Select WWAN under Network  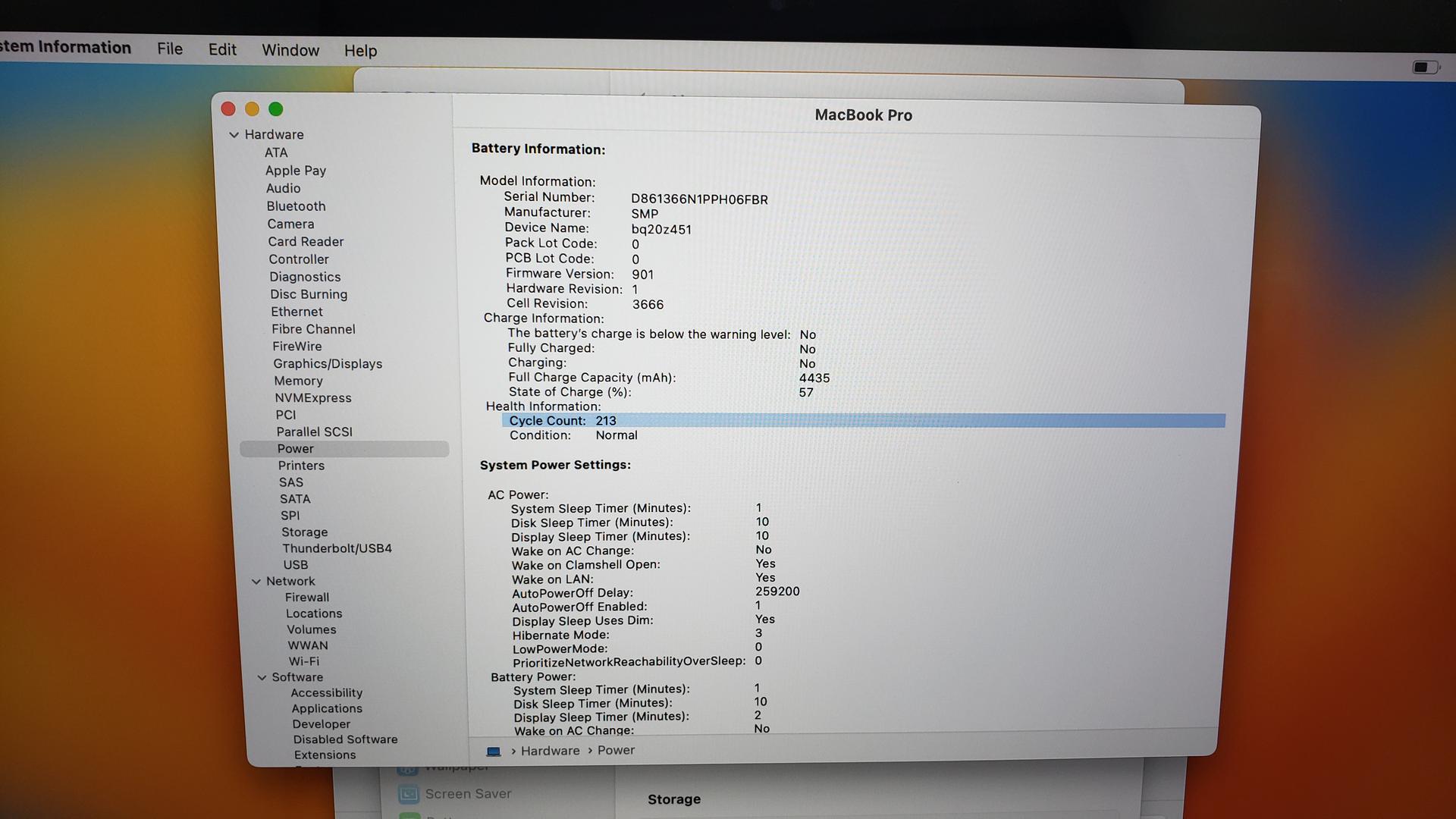tap(307, 645)
